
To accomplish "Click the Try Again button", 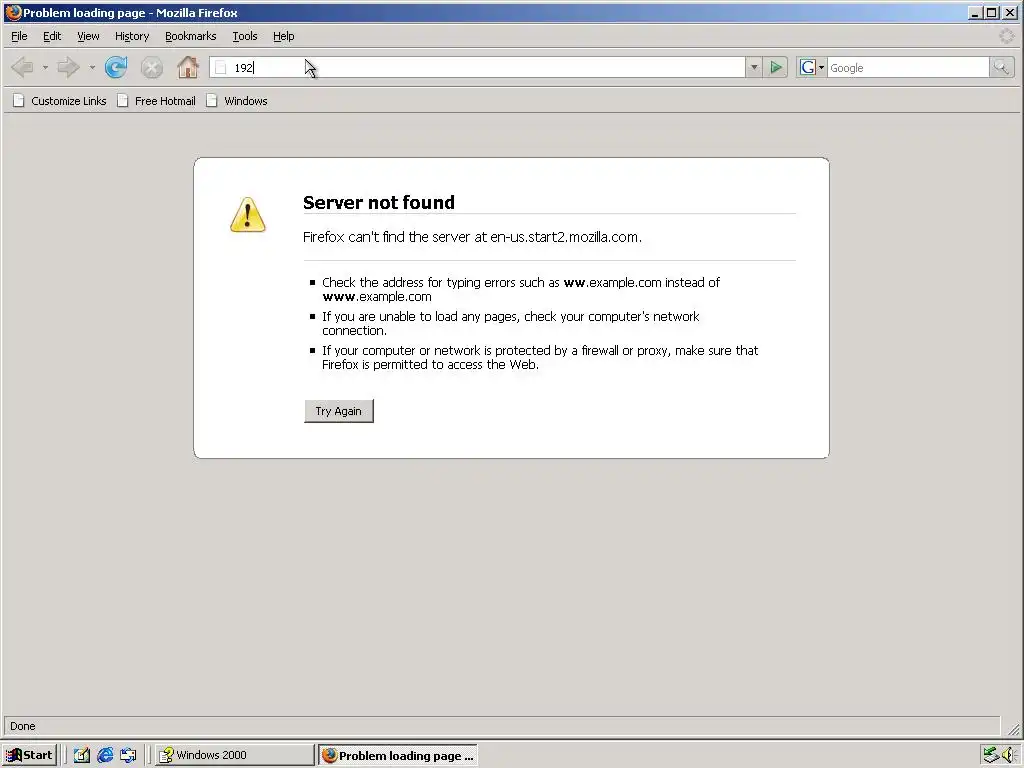I will coord(338,411).
